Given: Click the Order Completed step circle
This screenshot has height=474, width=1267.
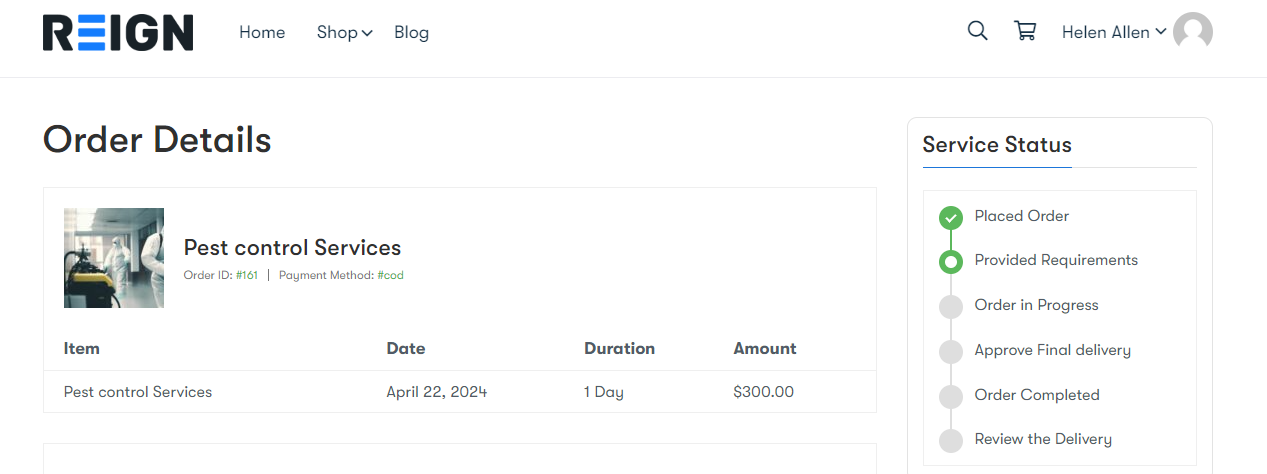Looking at the screenshot, I should click(950, 396).
